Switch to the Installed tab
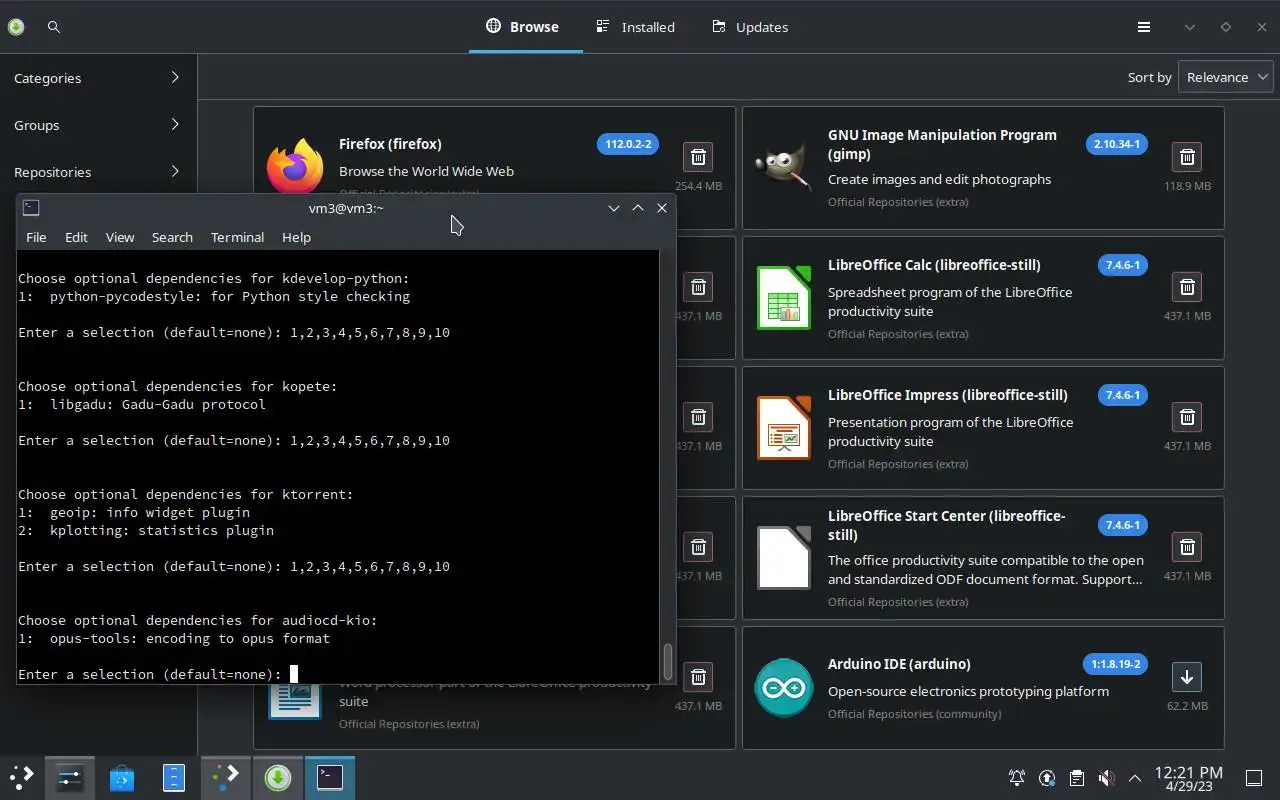Image resolution: width=1280 pixels, height=800 pixels. pos(635,27)
